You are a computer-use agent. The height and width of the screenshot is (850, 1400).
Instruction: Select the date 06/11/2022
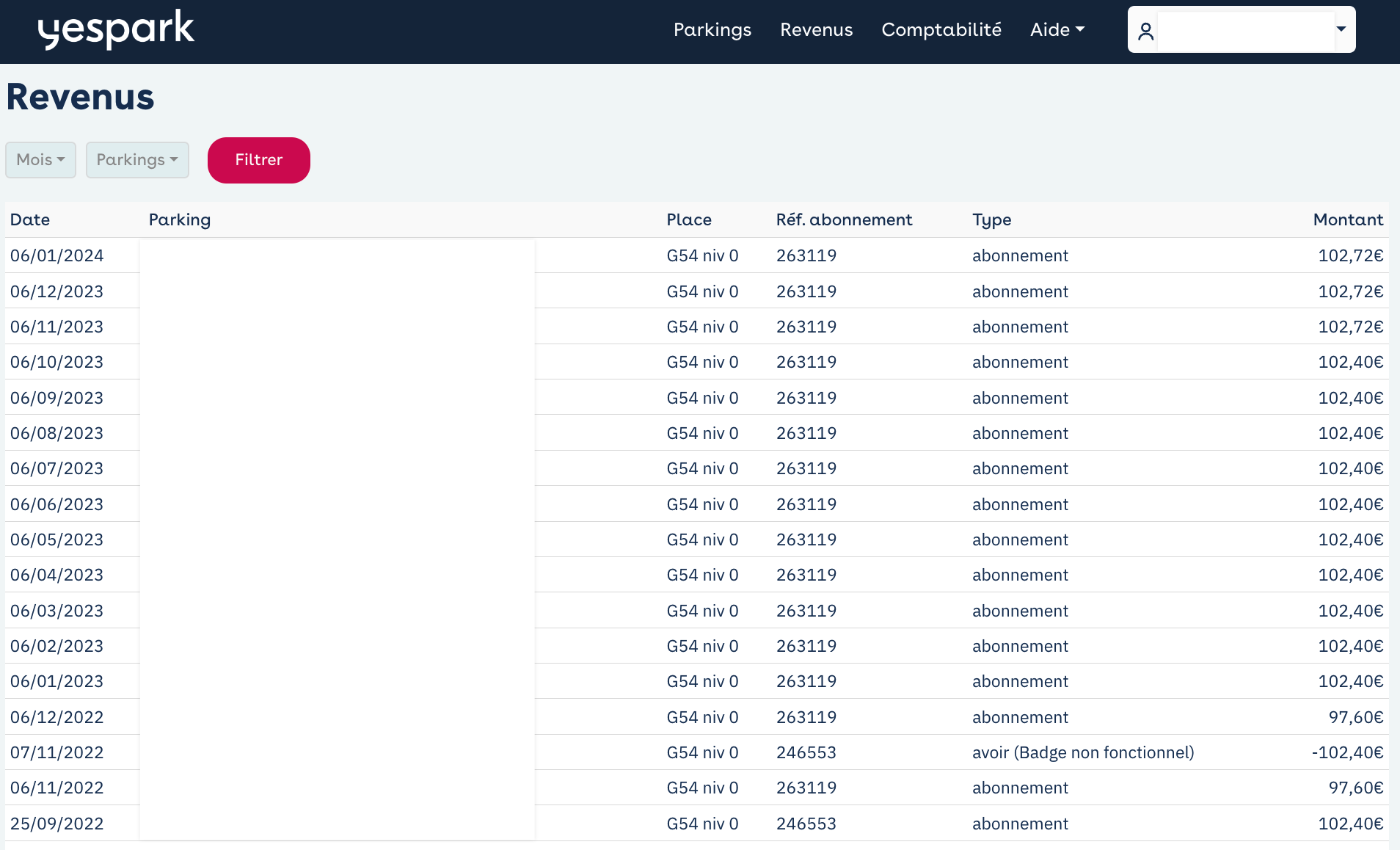(x=57, y=788)
